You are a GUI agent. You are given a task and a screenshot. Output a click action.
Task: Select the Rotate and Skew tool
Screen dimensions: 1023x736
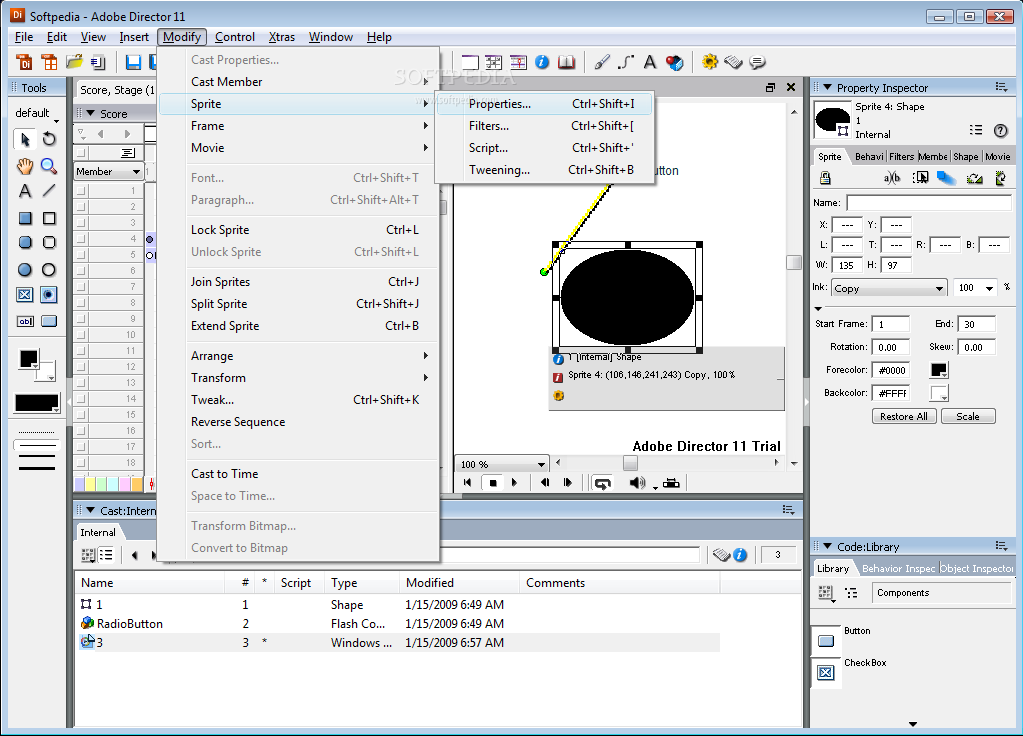click(49, 139)
